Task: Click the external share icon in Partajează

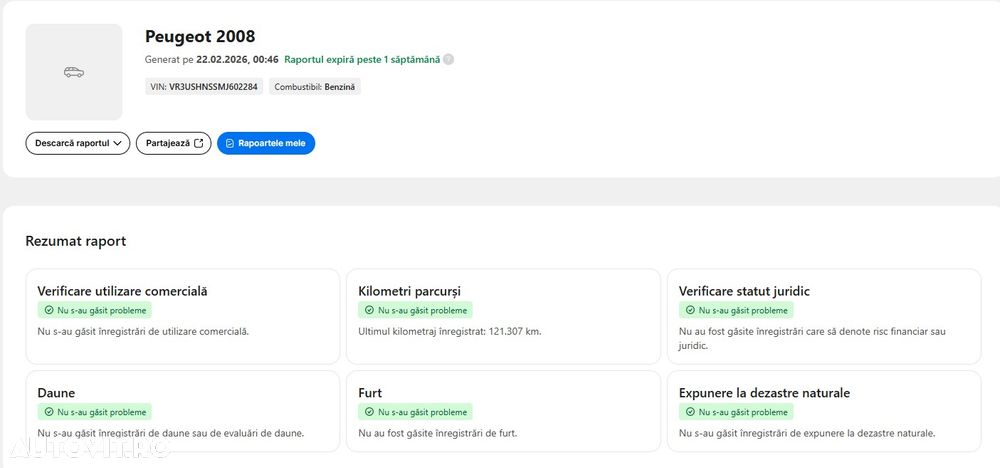Action: [x=199, y=143]
